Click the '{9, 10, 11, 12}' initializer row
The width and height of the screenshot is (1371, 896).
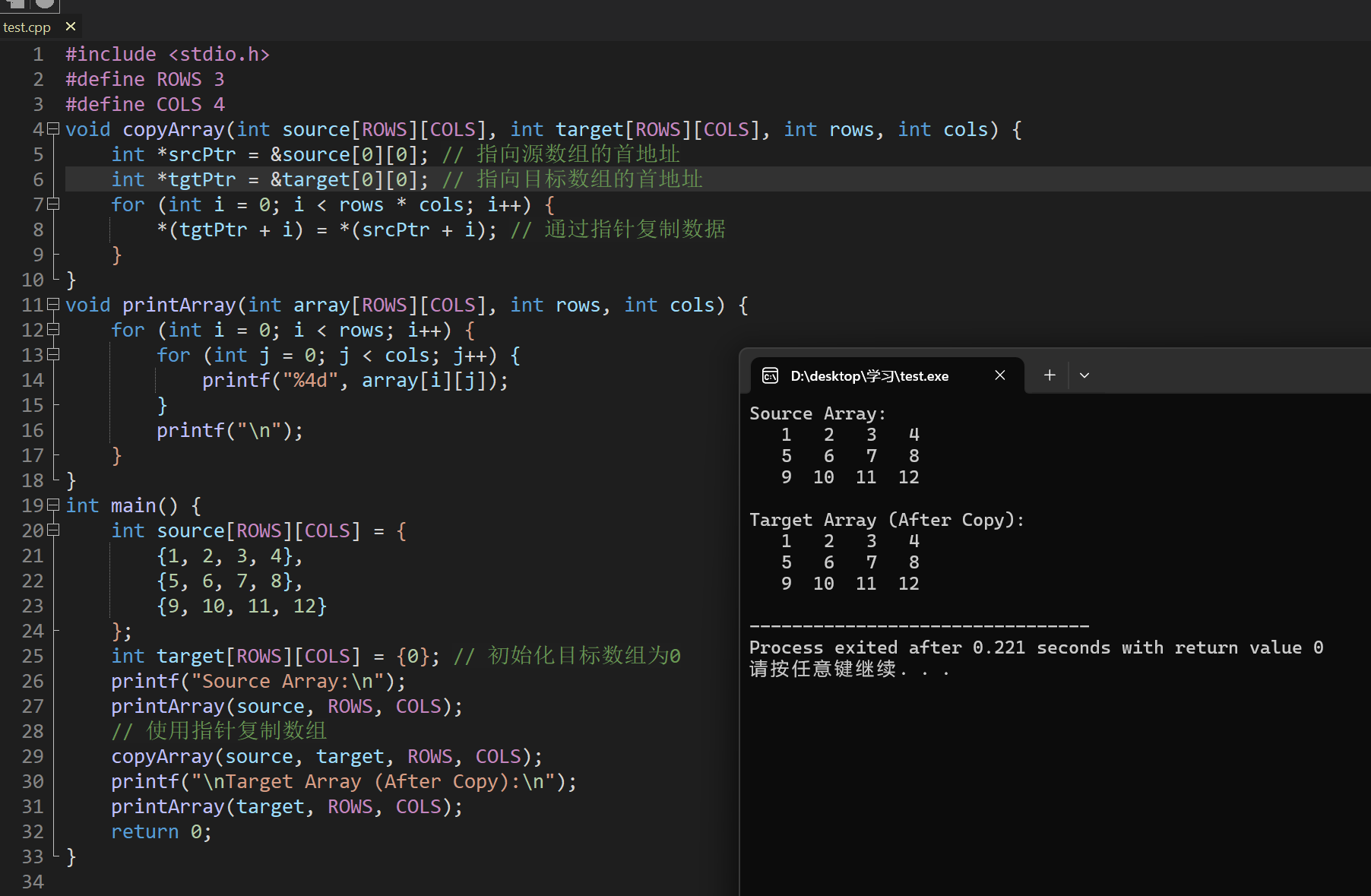242,606
